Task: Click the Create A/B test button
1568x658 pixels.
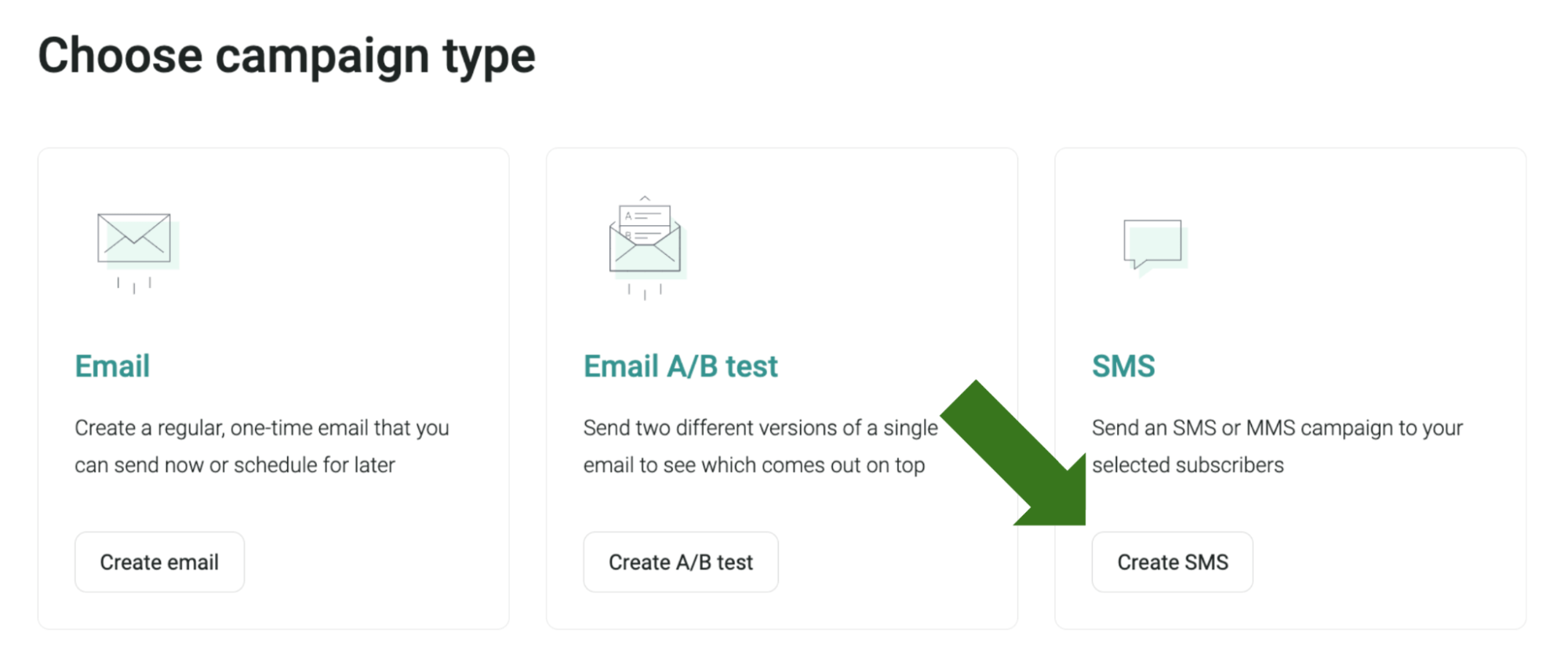Action: [x=679, y=562]
